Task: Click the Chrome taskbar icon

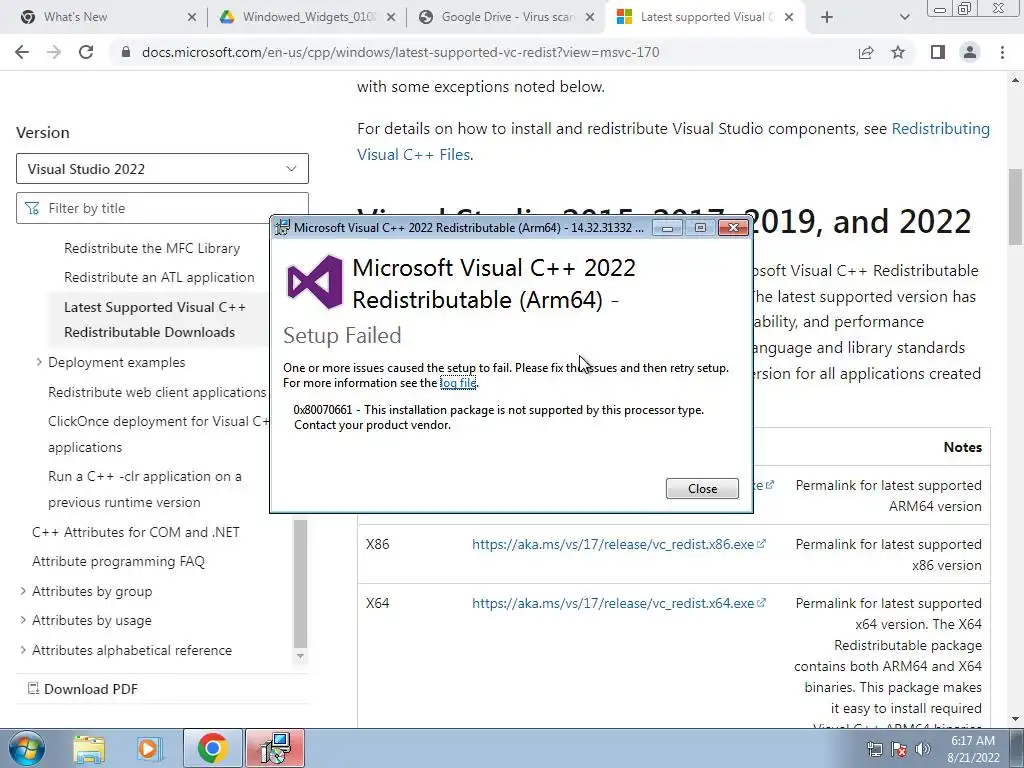Action: pos(212,748)
